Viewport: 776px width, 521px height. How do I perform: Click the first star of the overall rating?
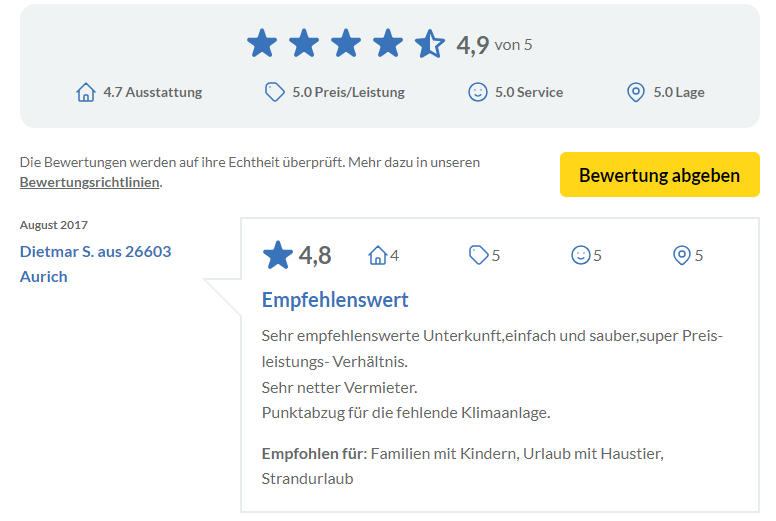click(x=262, y=44)
